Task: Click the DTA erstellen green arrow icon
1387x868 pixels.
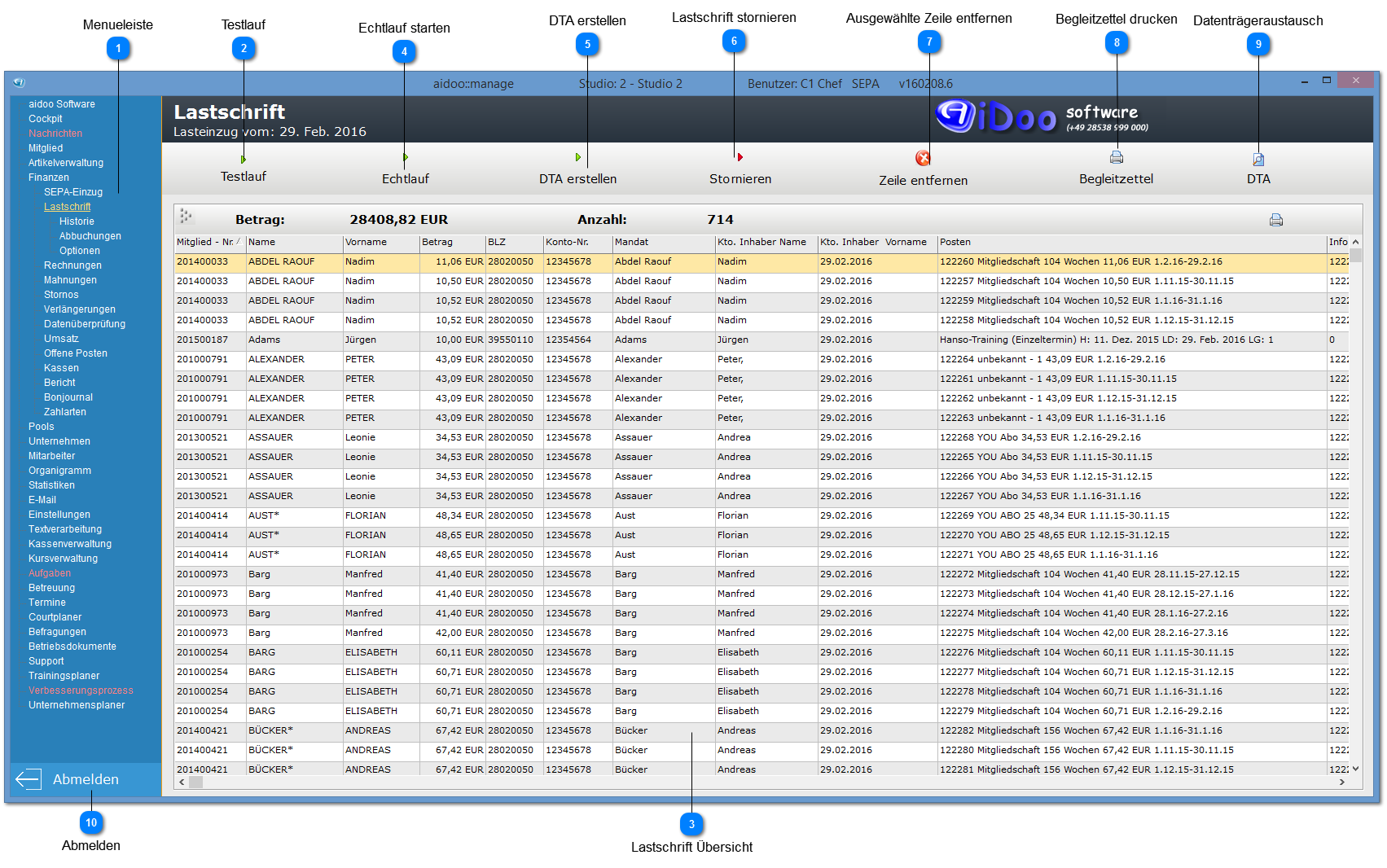Action: coord(578,157)
